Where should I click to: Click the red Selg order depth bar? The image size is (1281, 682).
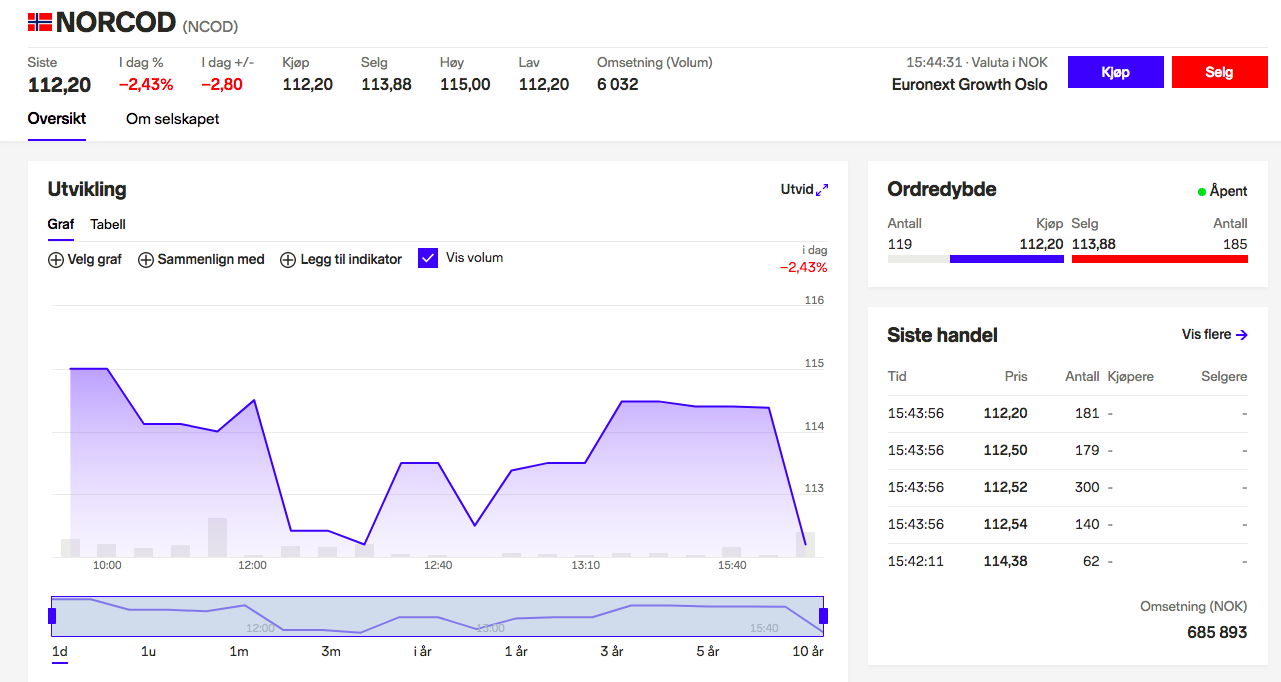point(1159,259)
